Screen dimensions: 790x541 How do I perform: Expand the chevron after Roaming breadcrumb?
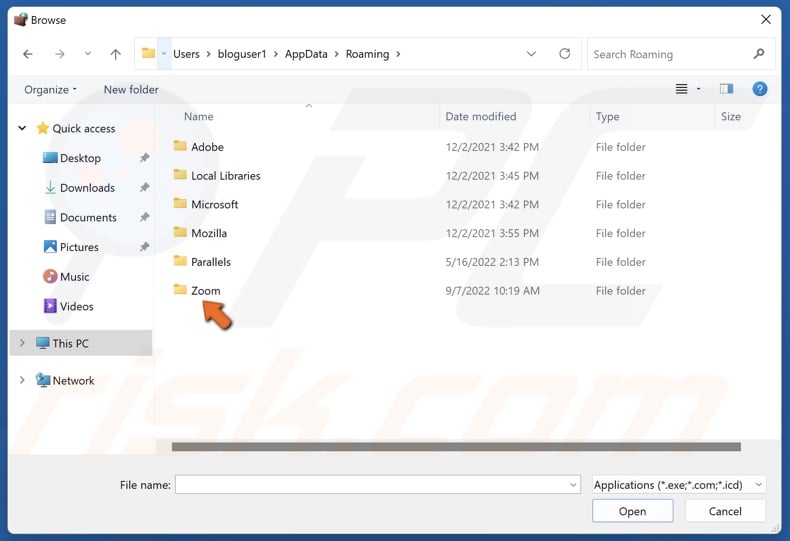point(398,54)
